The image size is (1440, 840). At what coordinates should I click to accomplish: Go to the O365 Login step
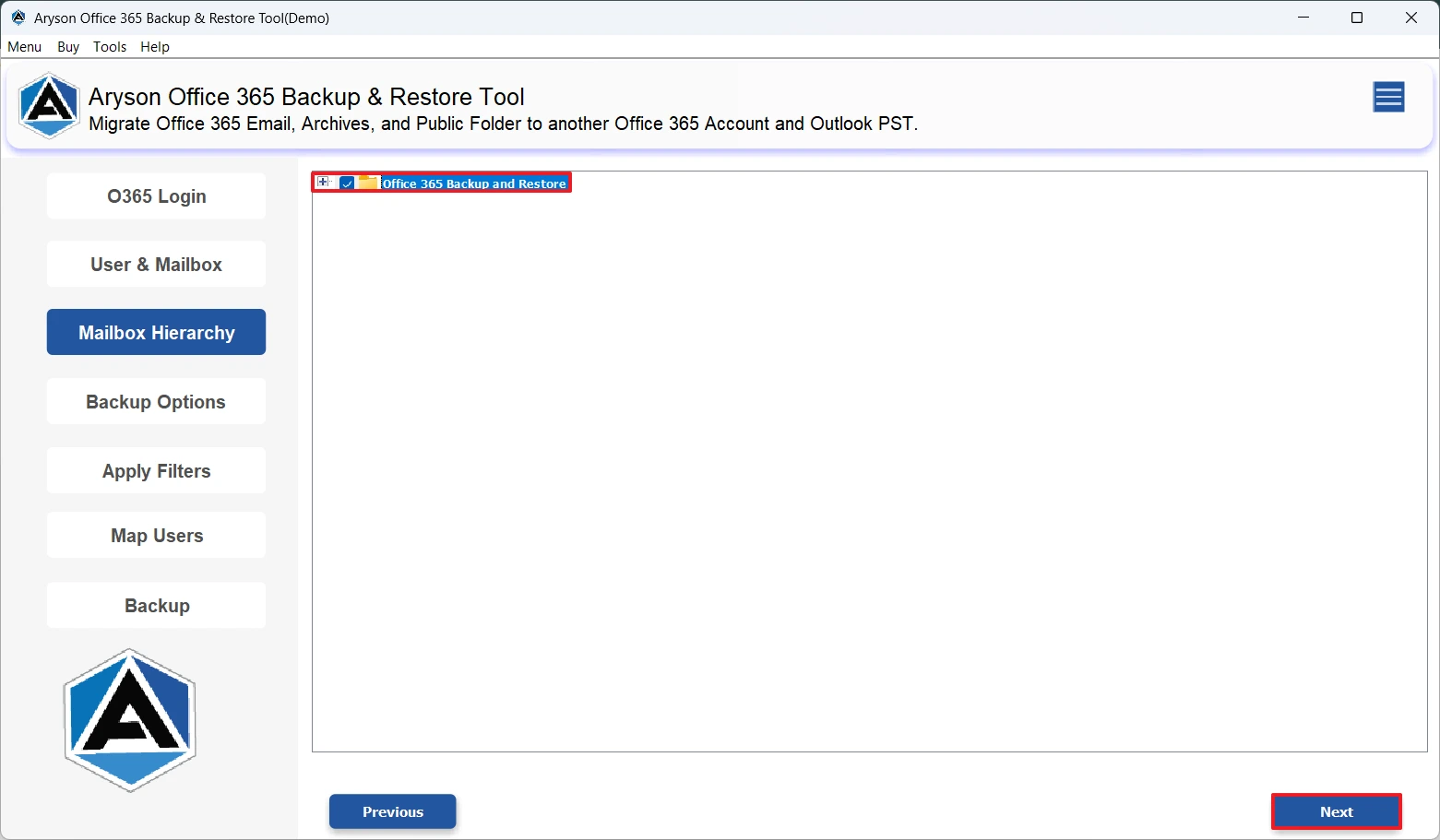pyautogui.click(x=156, y=196)
